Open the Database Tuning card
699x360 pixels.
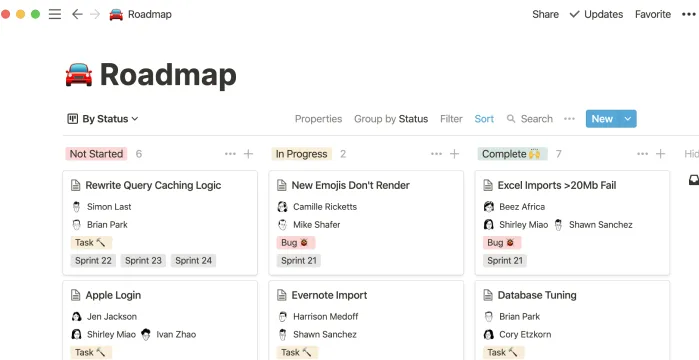click(x=572, y=320)
